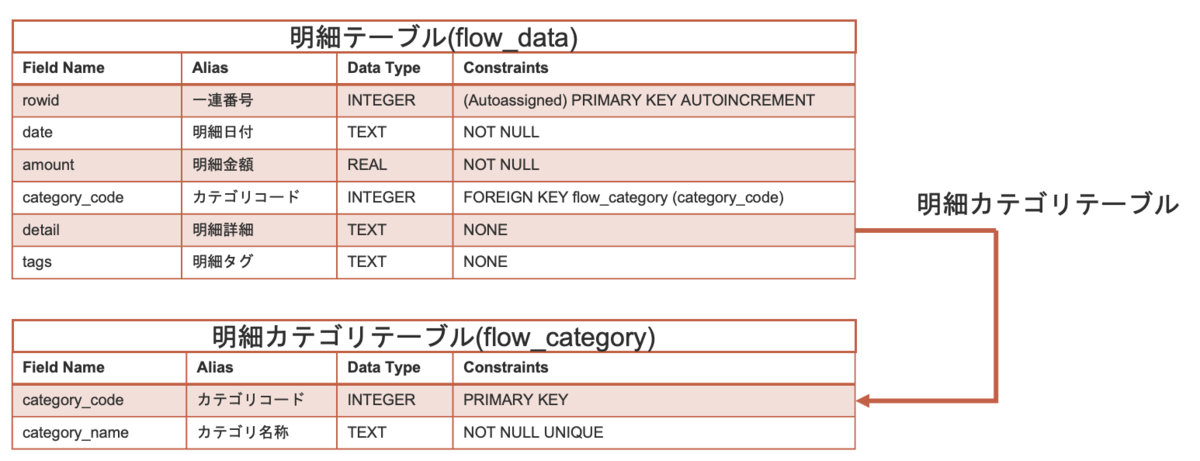Select category_code in the flow_data table
This screenshot has width=1200, height=461.
[99, 197]
